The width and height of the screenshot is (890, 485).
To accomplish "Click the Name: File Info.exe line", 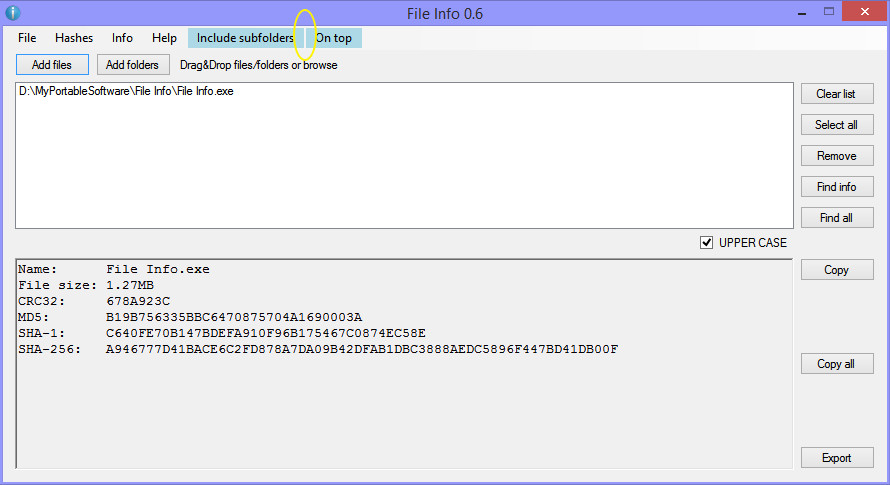I will point(114,269).
